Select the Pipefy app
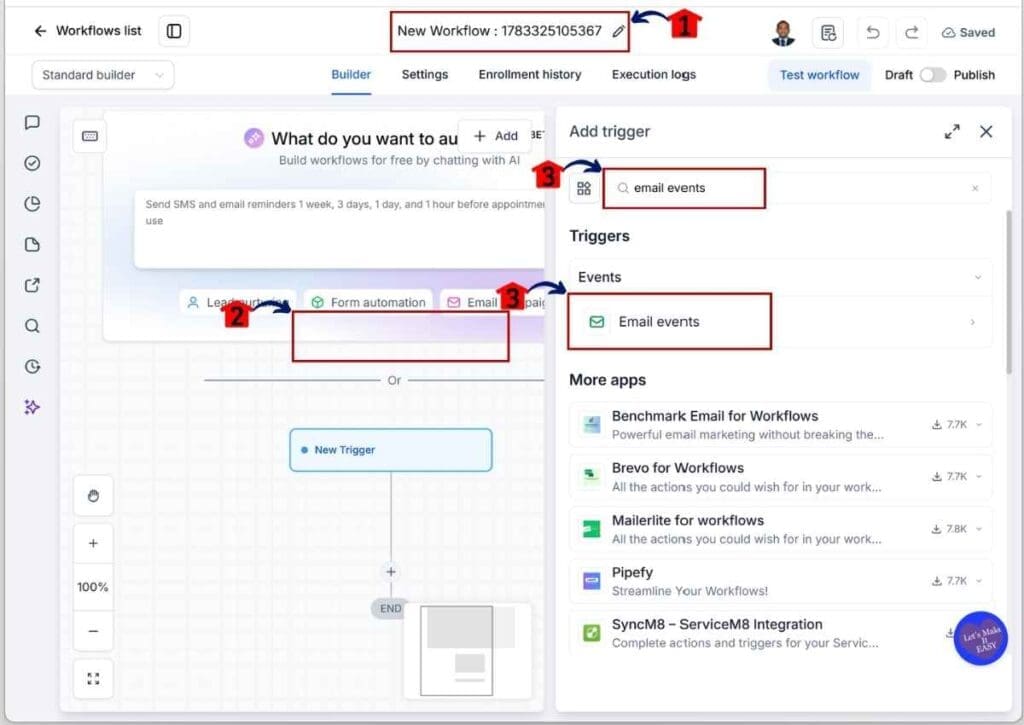1024x725 pixels. coord(780,581)
